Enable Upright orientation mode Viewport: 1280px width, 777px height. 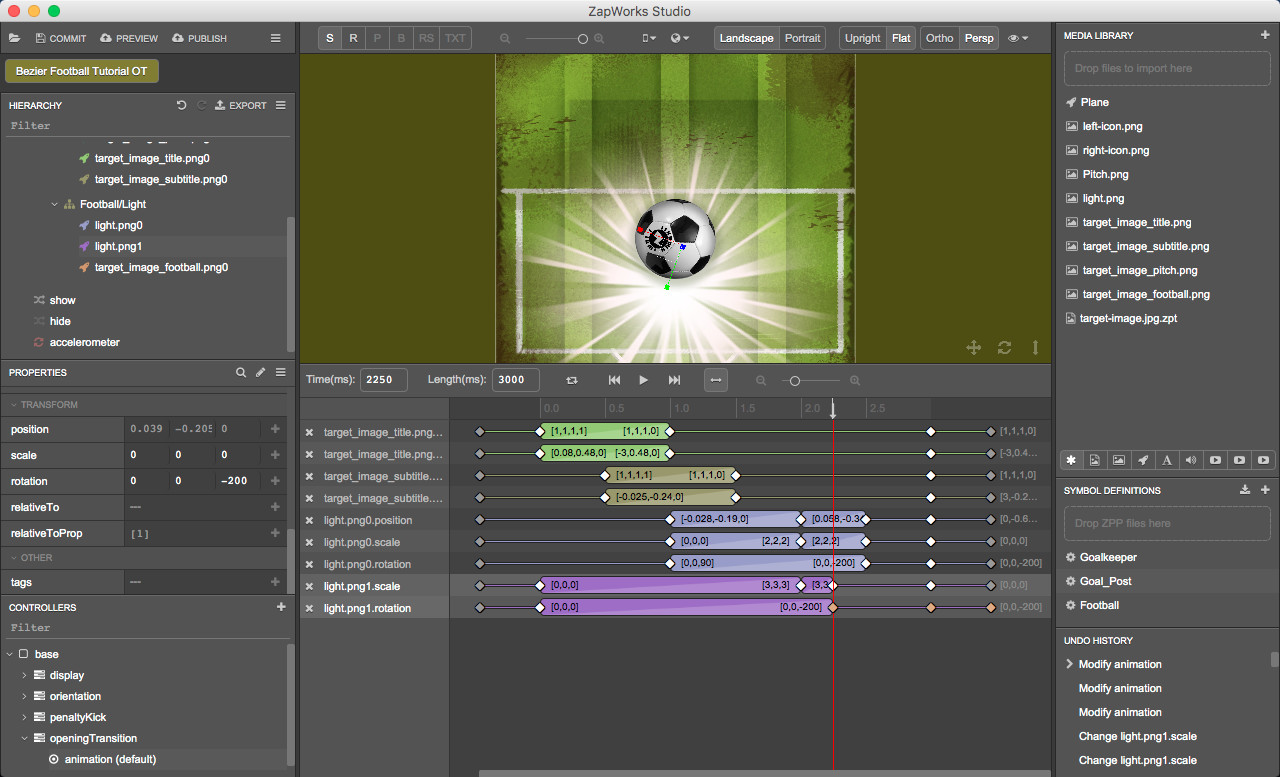tap(862, 37)
